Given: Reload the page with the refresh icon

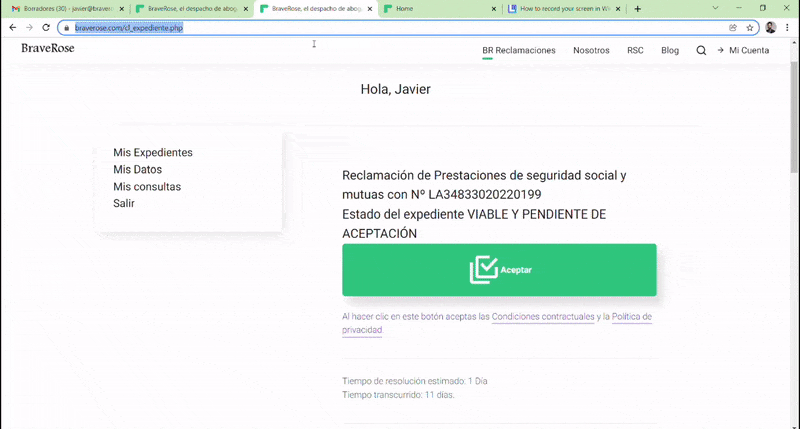Looking at the screenshot, I should point(46,28).
